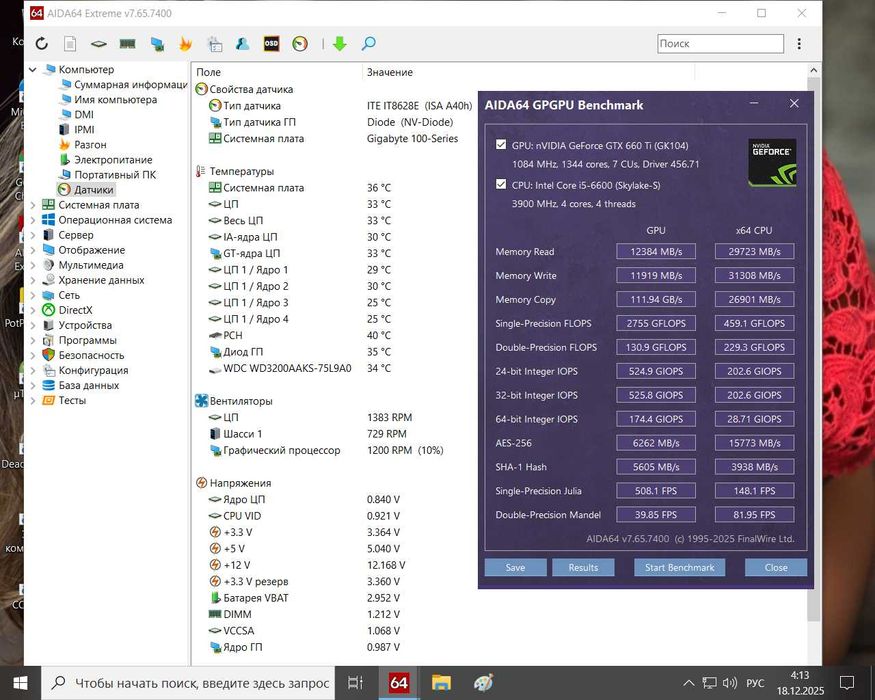The image size is (875, 700).
Task: Launch the system stability test flame icon
Action: tap(185, 44)
